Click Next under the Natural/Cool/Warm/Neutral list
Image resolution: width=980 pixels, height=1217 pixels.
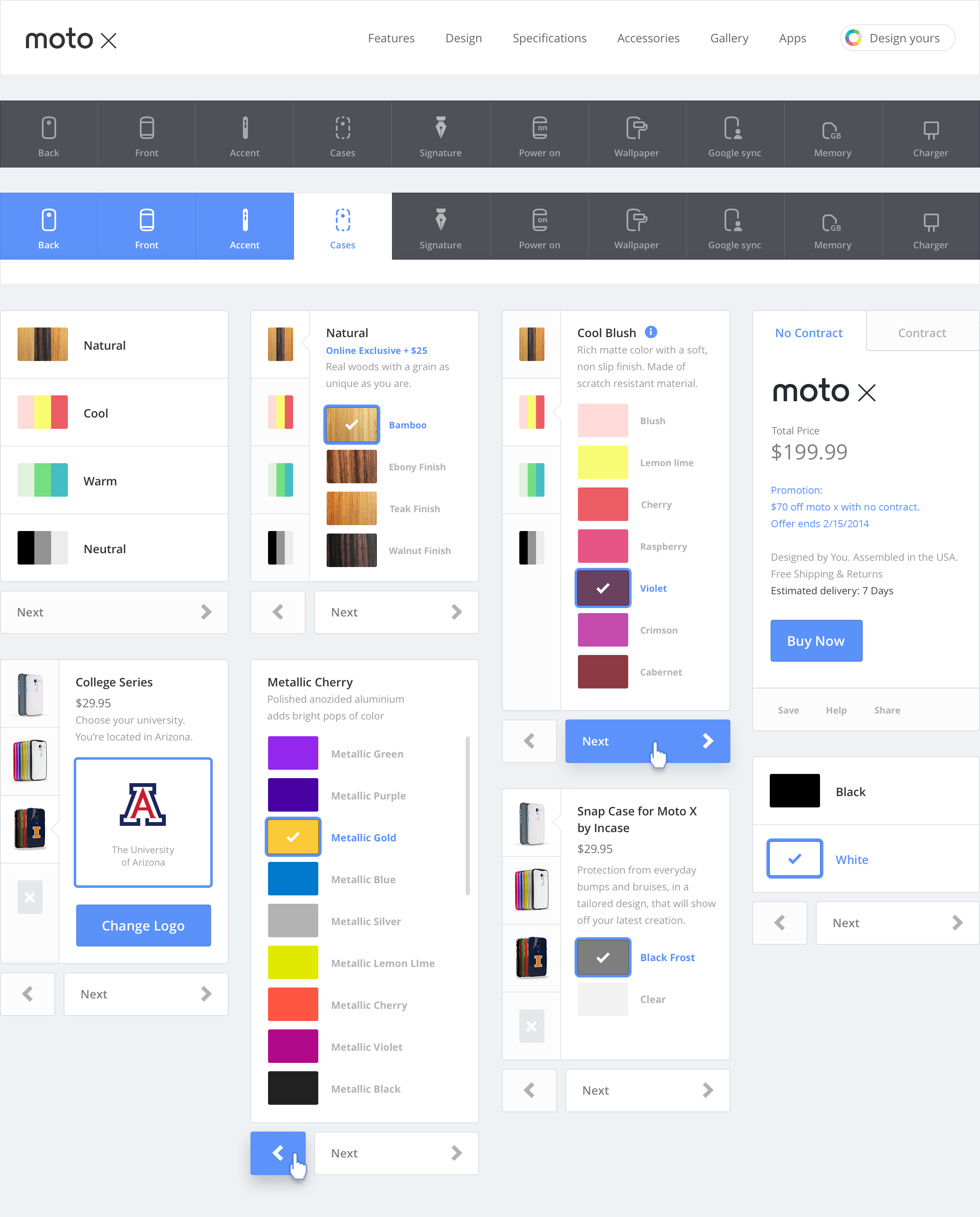point(114,612)
